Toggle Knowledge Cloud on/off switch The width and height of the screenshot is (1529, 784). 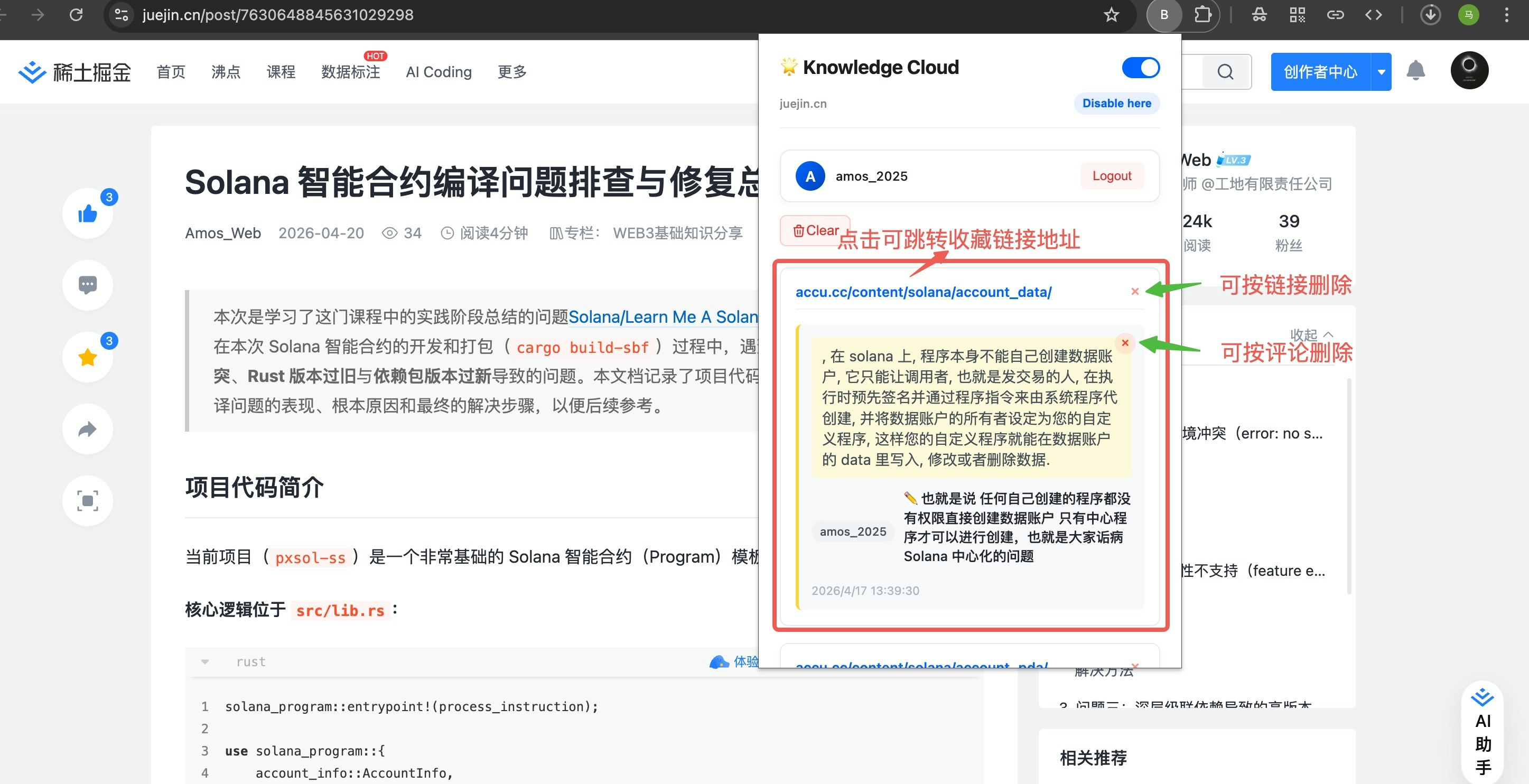1140,68
